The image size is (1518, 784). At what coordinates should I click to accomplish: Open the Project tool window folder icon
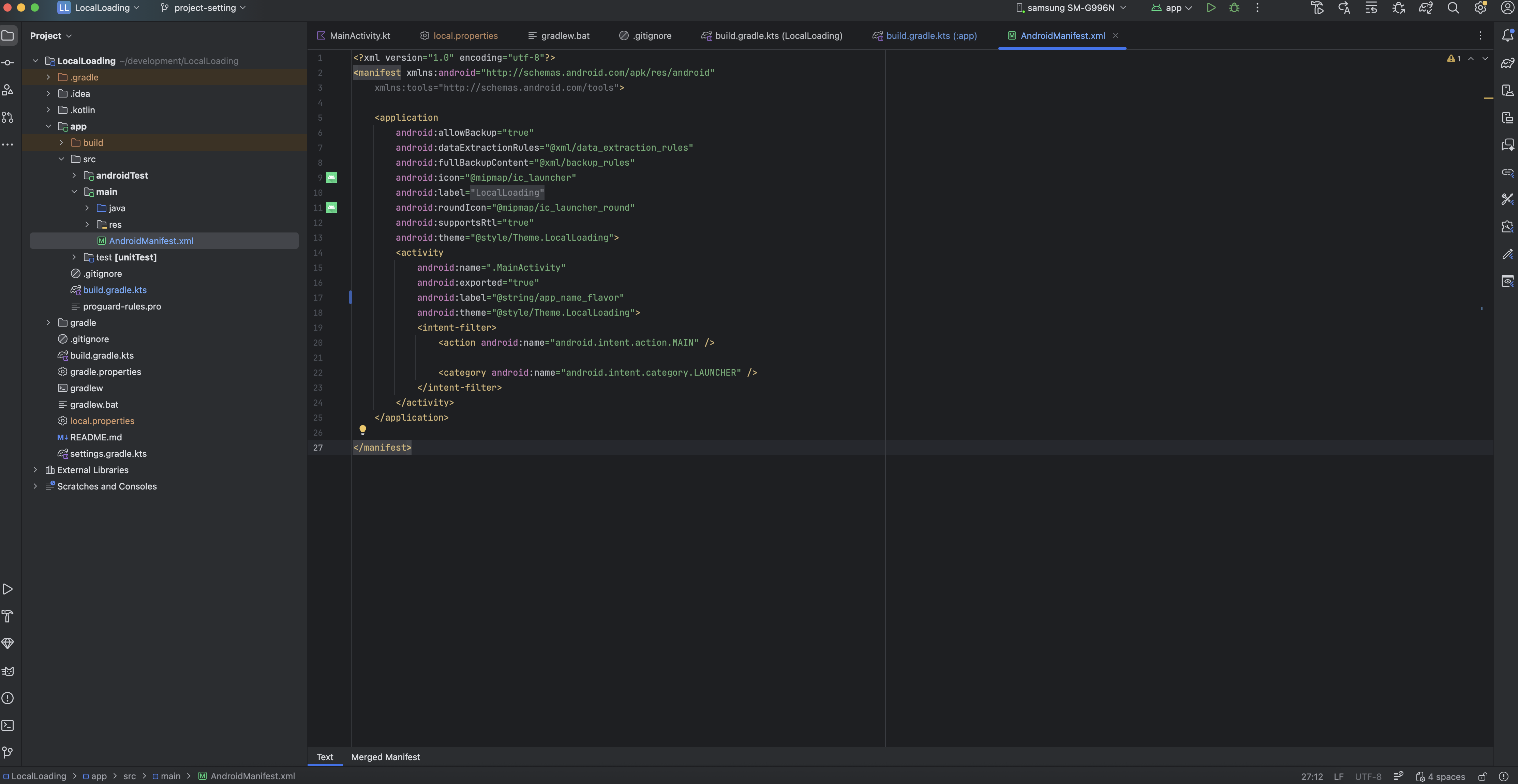(x=8, y=35)
